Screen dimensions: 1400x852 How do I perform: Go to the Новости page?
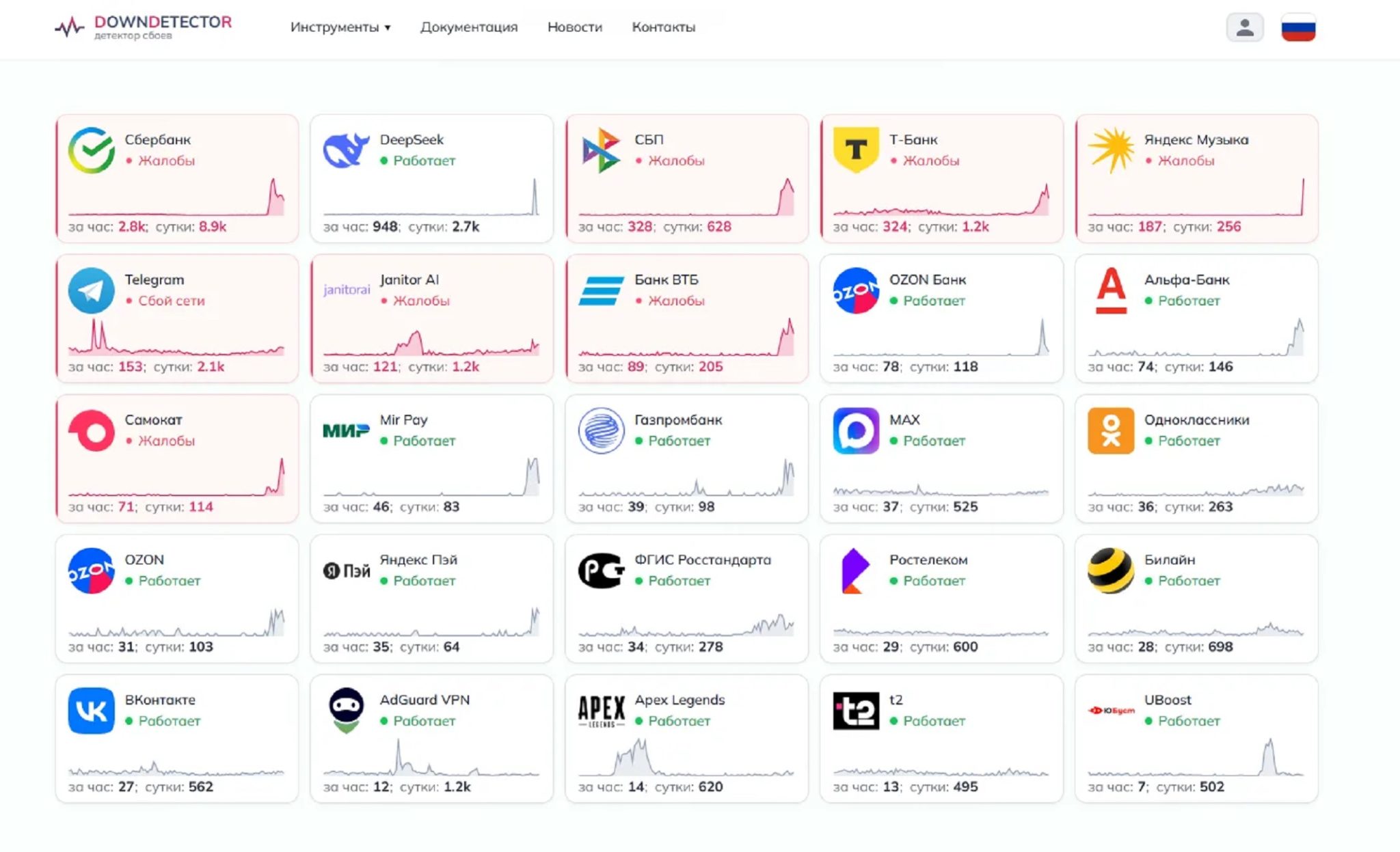(574, 27)
